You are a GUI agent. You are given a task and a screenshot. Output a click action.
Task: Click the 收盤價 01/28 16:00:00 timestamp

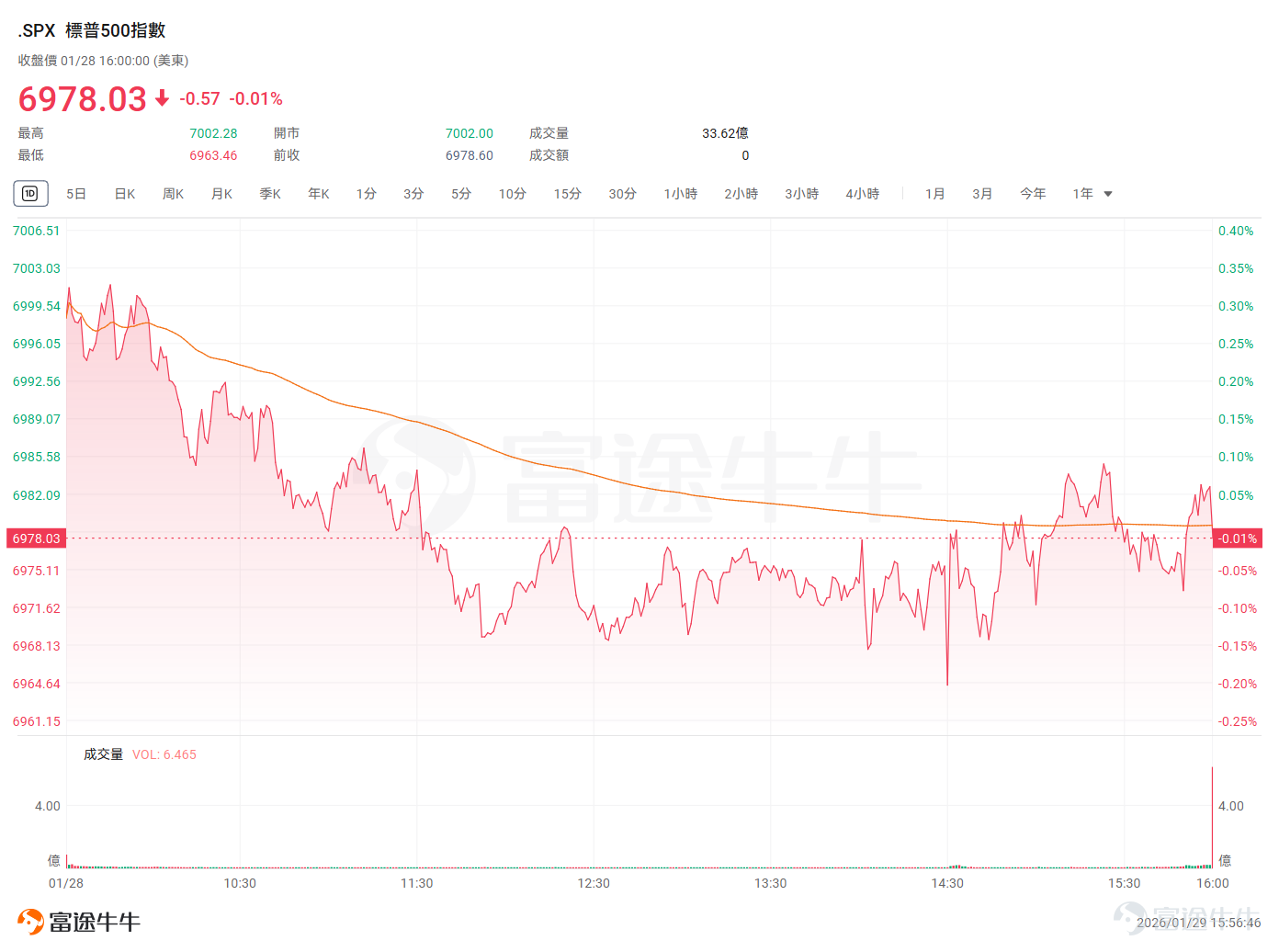pyautogui.click(x=103, y=61)
